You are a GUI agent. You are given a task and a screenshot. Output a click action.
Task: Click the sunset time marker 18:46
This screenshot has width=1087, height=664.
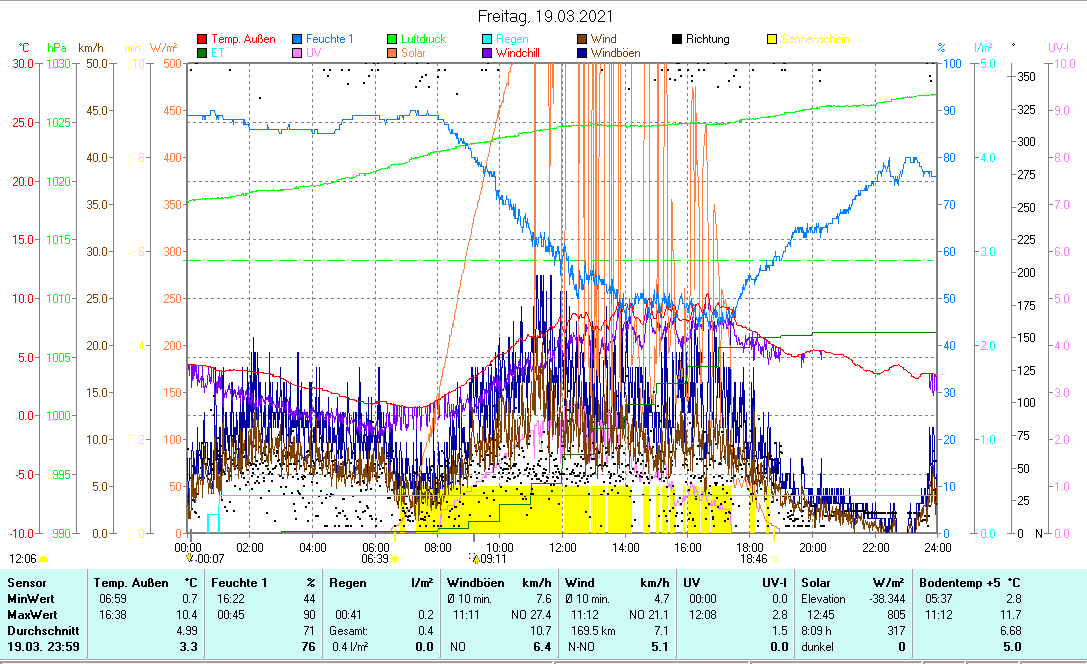(753, 559)
